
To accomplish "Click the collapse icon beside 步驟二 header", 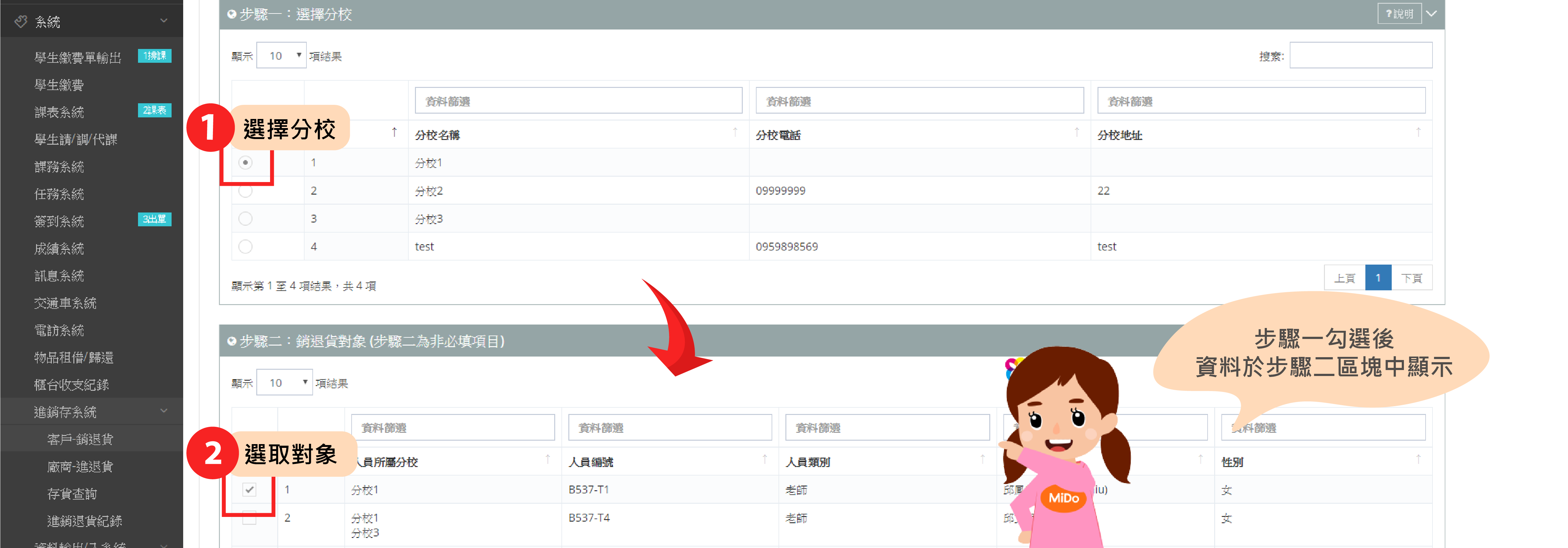I will (x=231, y=341).
